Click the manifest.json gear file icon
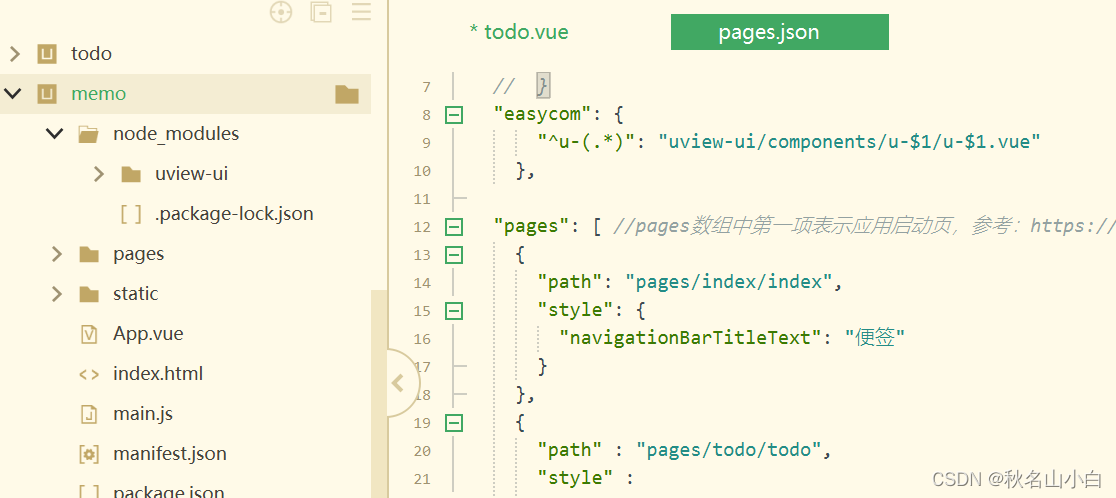The image size is (1116, 498). (88, 454)
